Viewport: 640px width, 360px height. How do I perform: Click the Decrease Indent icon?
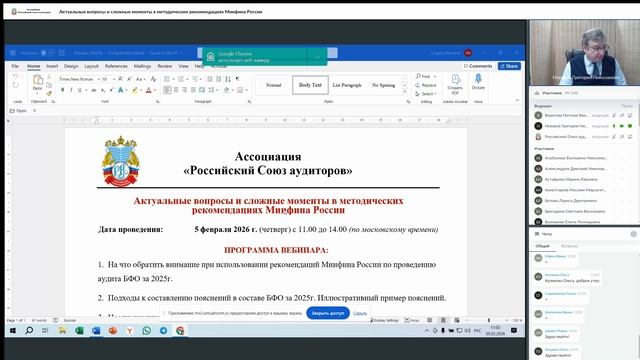[210, 79]
